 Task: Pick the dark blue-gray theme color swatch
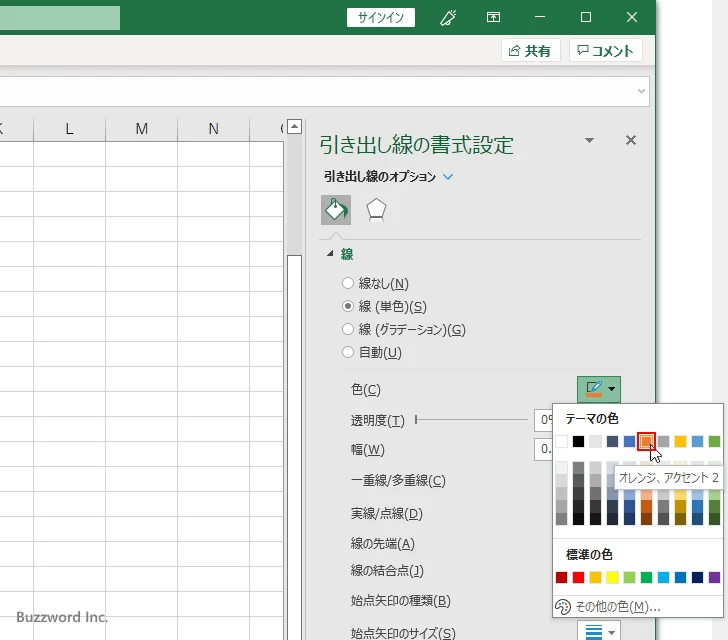pyautogui.click(x=612, y=441)
